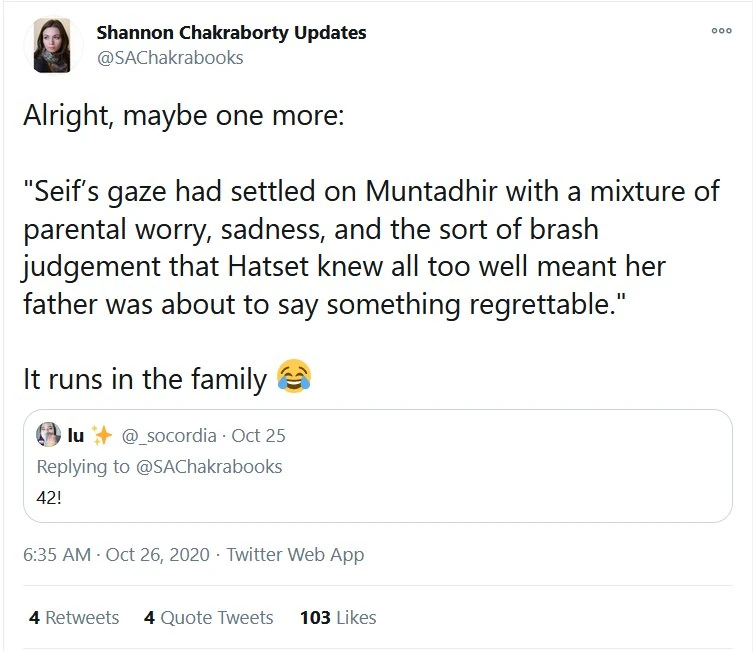Open the quoted tweet text "42!"
Screen dimensions: 753x652
[50, 496]
